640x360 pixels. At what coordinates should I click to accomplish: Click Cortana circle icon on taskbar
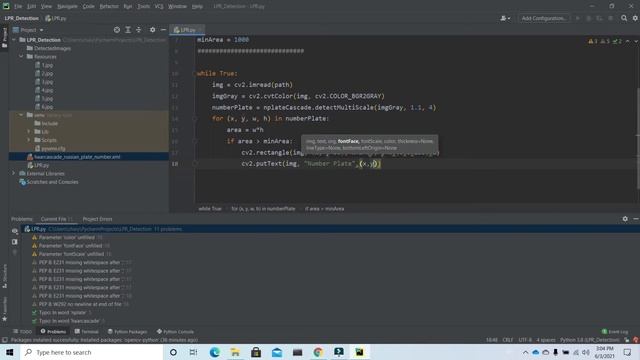173,352
